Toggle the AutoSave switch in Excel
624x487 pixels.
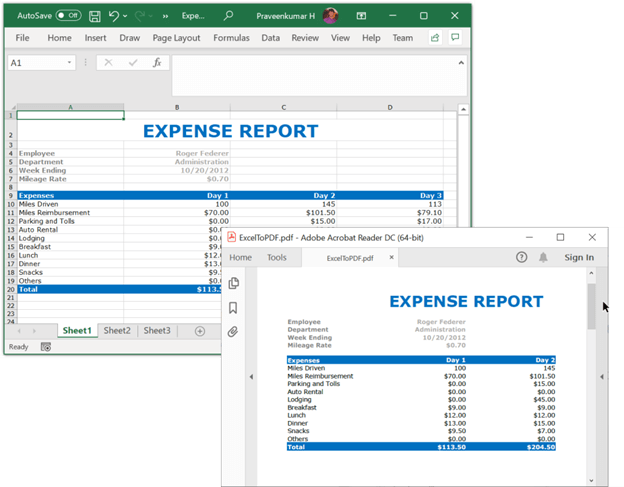tap(69, 16)
